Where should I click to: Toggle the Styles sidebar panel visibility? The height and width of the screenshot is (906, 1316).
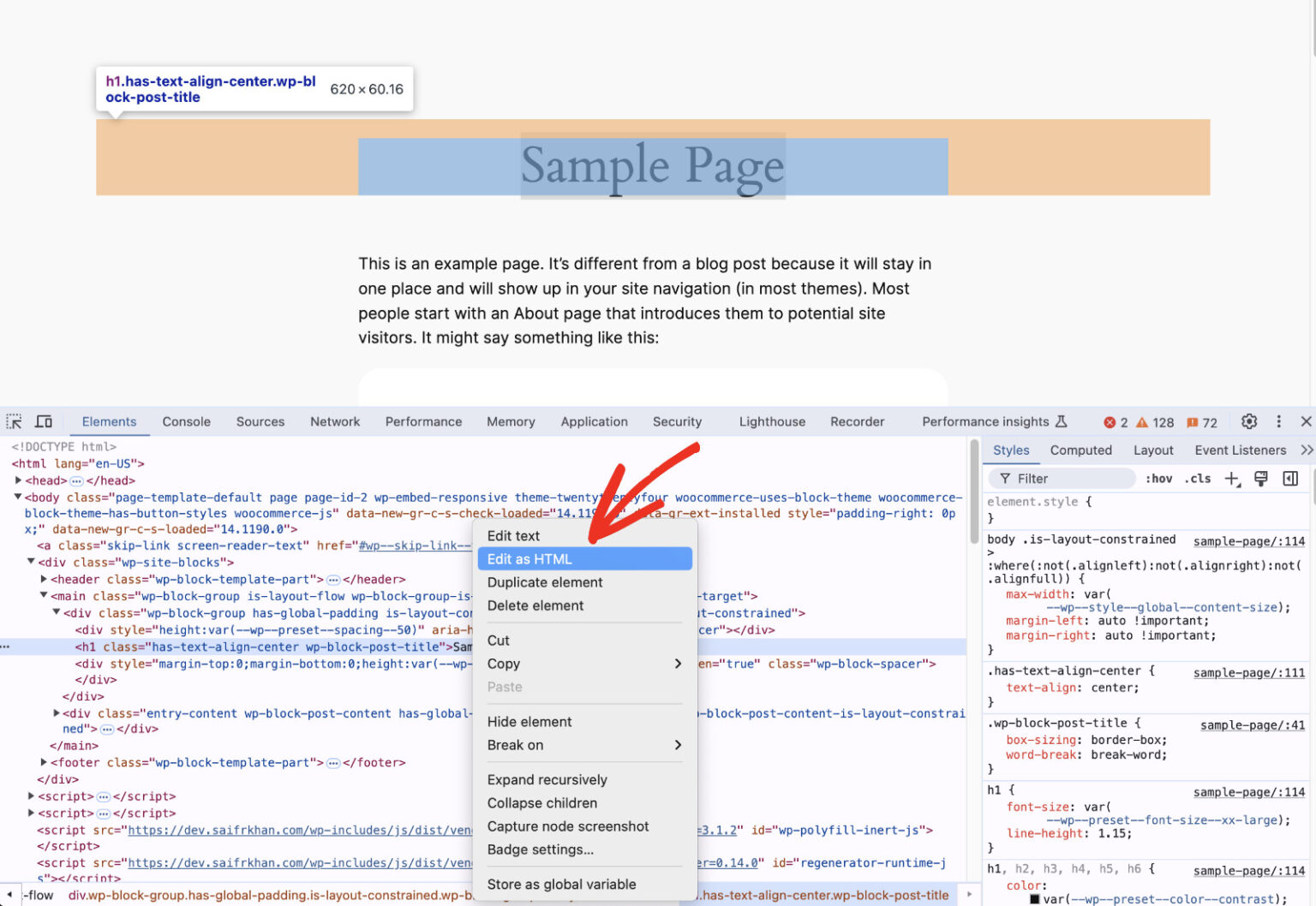click(x=1291, y=478)
